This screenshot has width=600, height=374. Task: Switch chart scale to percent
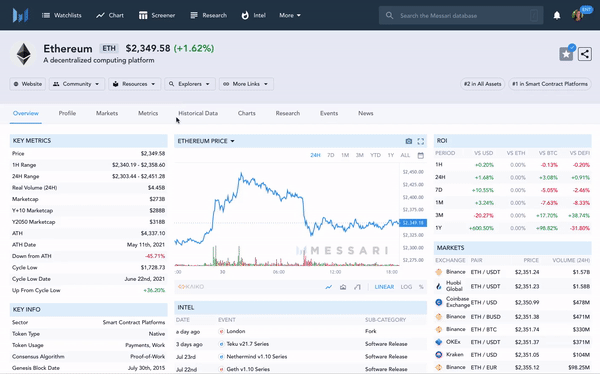click(421, 287)
